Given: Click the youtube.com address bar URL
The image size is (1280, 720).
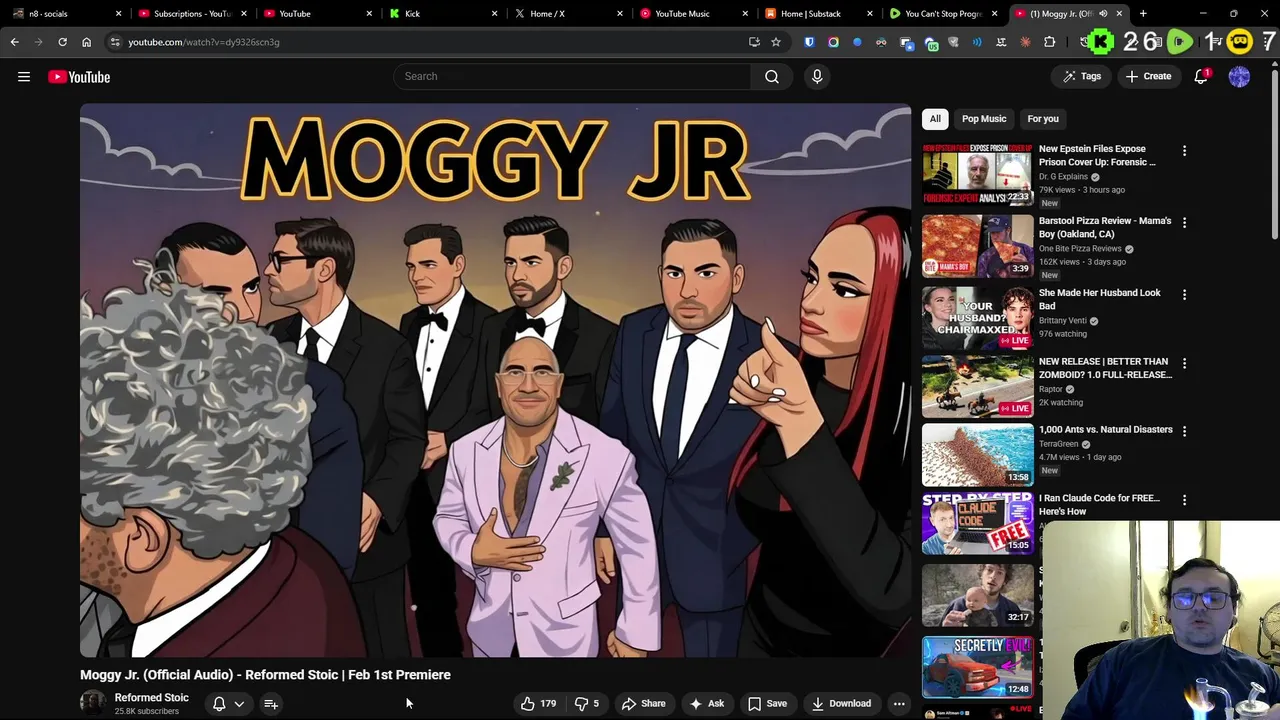Looking at the screenshot, I should point(204,42).
